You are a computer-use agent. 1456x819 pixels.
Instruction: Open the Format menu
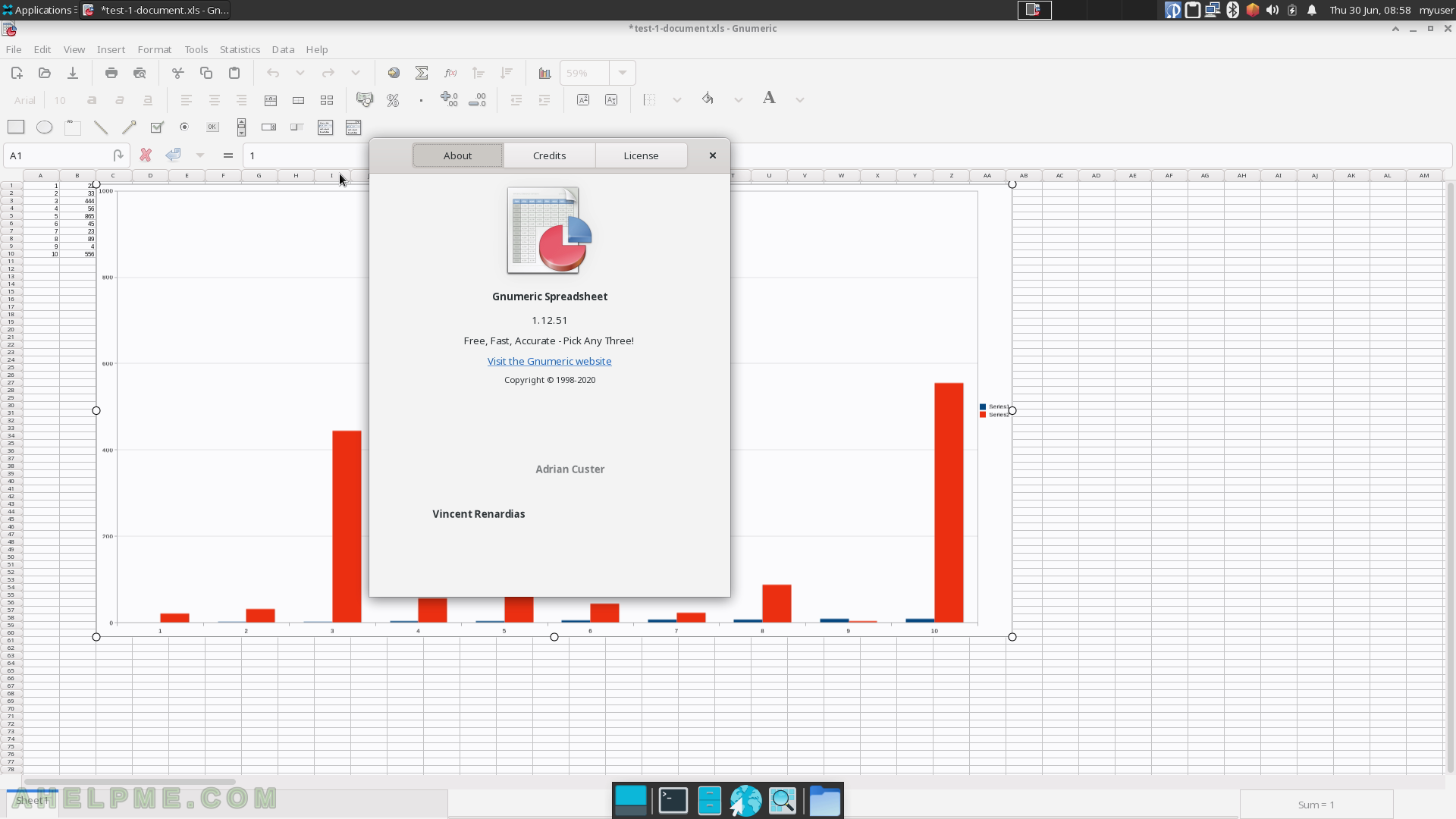[155, 49]
